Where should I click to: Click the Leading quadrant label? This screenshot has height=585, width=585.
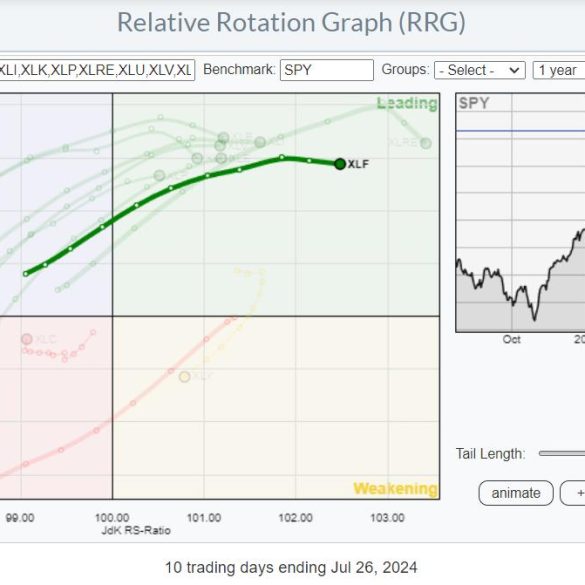[407, 103]
